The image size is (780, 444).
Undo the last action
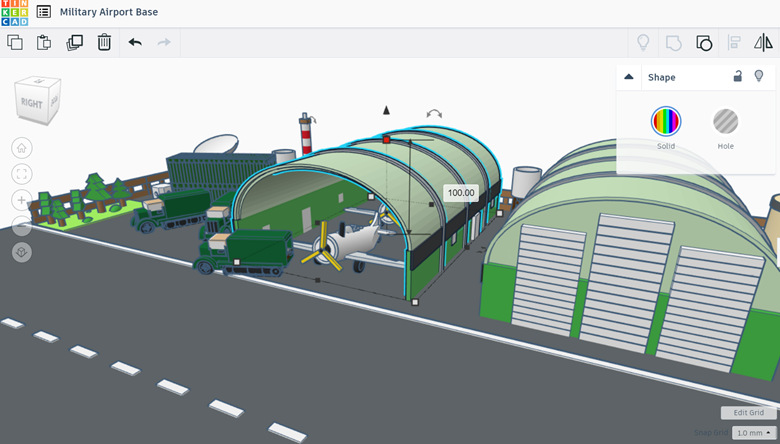pos(135,42)
